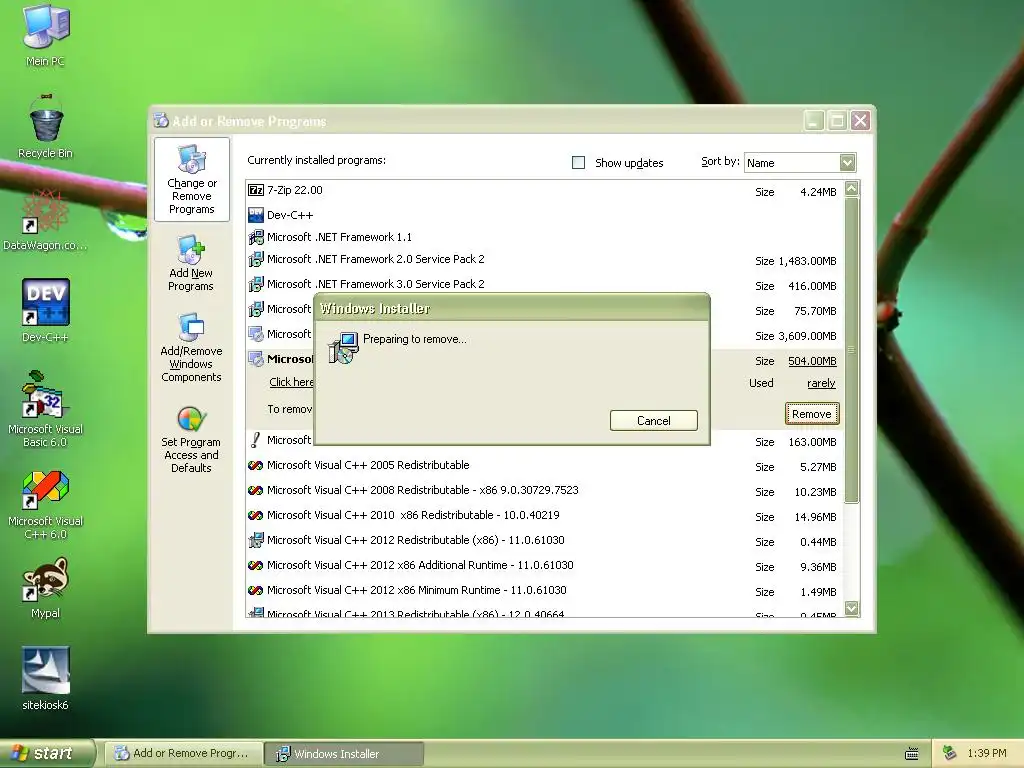Select Microsoft .NET Framework 1.1 row text
The image size is (1024, 768).
point(340,237)
